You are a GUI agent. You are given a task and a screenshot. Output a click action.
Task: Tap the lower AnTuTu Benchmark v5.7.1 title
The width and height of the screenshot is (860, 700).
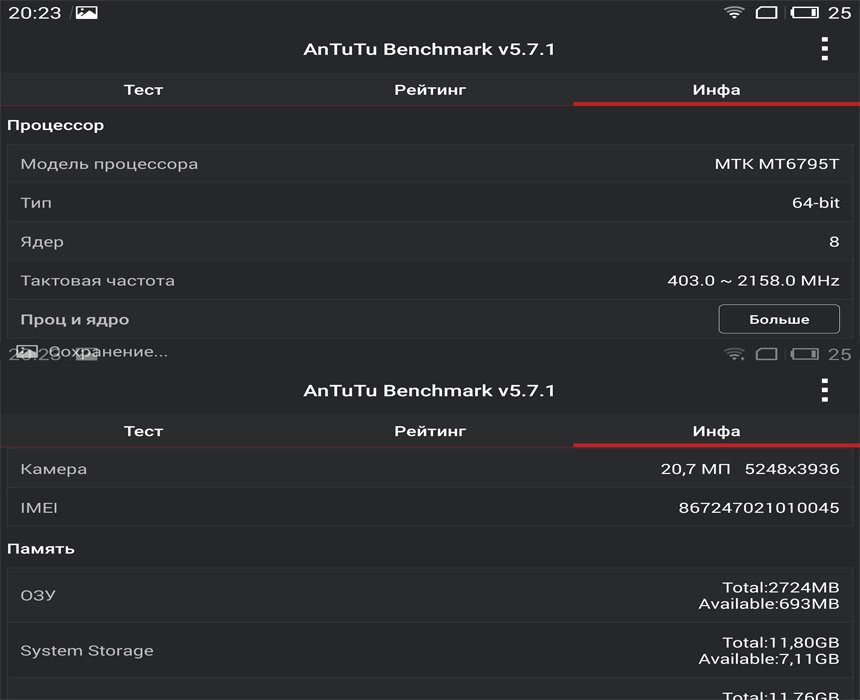pyautogui.click(x=429, y=390)
